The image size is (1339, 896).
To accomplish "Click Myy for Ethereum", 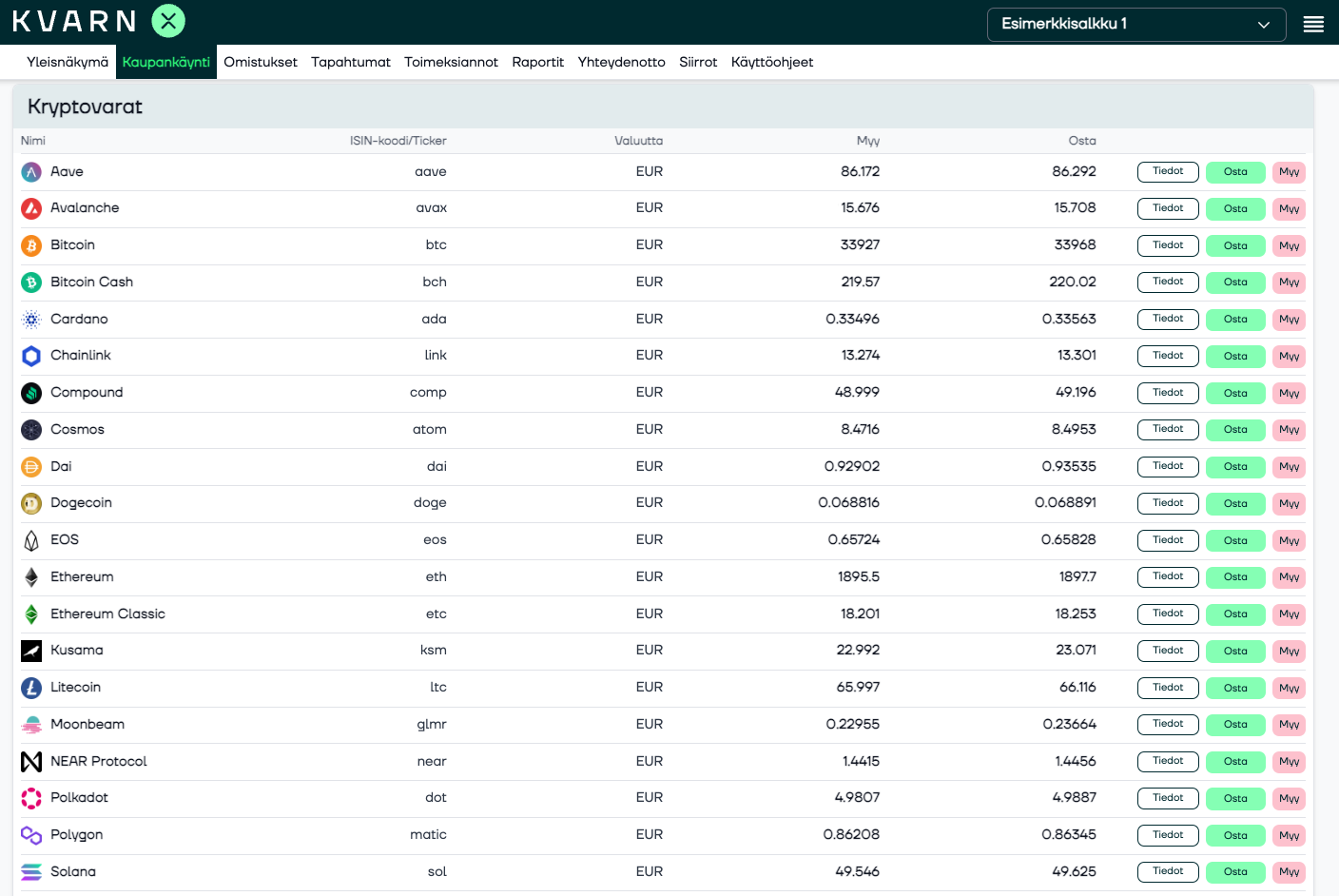I will pyautogui.click(x=1289, y=577).
